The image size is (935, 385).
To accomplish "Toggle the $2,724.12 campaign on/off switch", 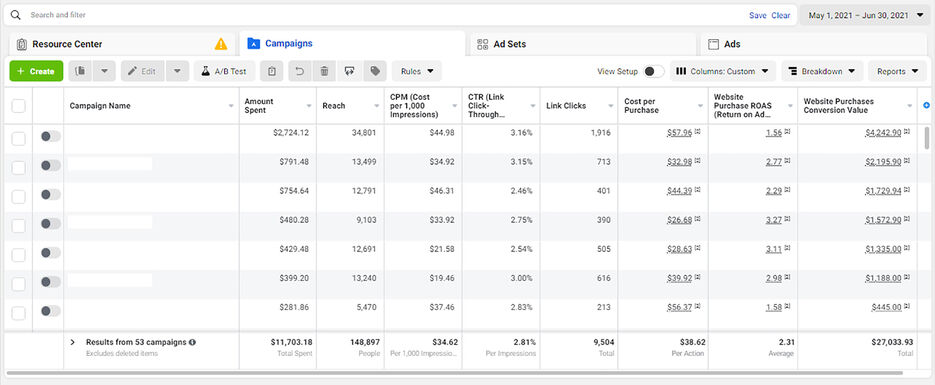I will pyautogui.click(x=51, y=136).
